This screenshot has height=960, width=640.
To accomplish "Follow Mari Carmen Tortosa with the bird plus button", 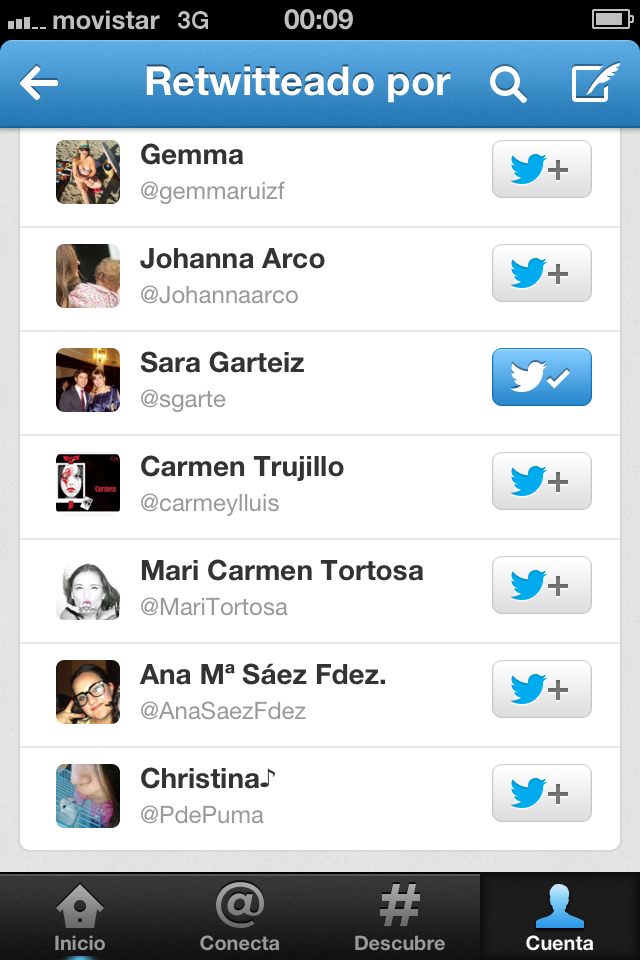I will tap(541, 585).
